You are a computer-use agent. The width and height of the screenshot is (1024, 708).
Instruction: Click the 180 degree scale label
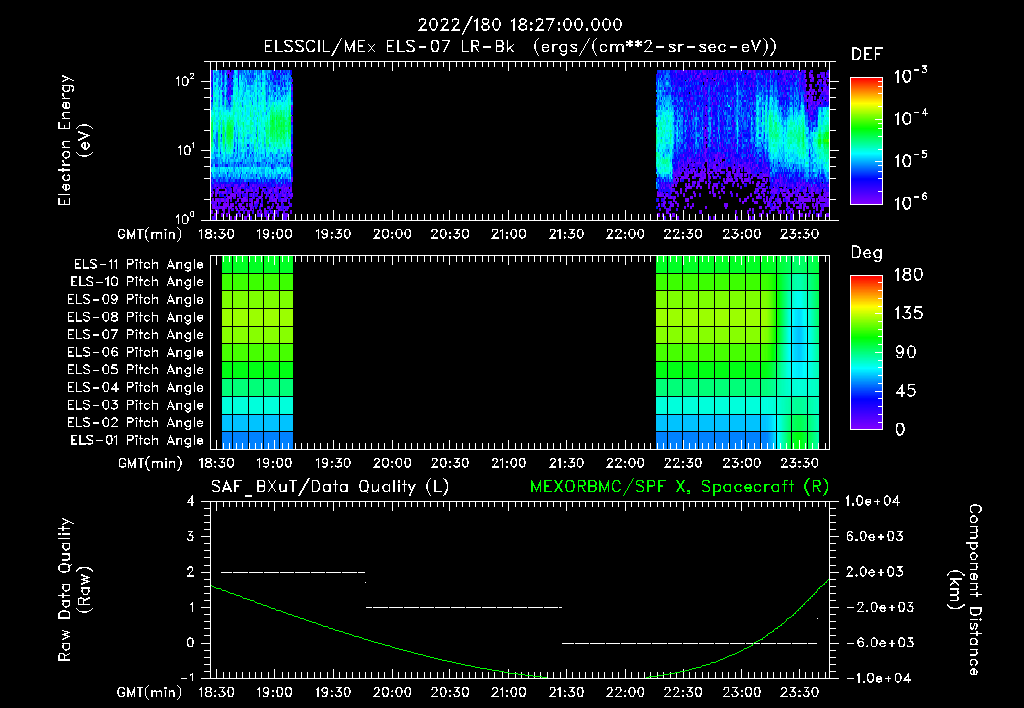(x=908, y=275)
